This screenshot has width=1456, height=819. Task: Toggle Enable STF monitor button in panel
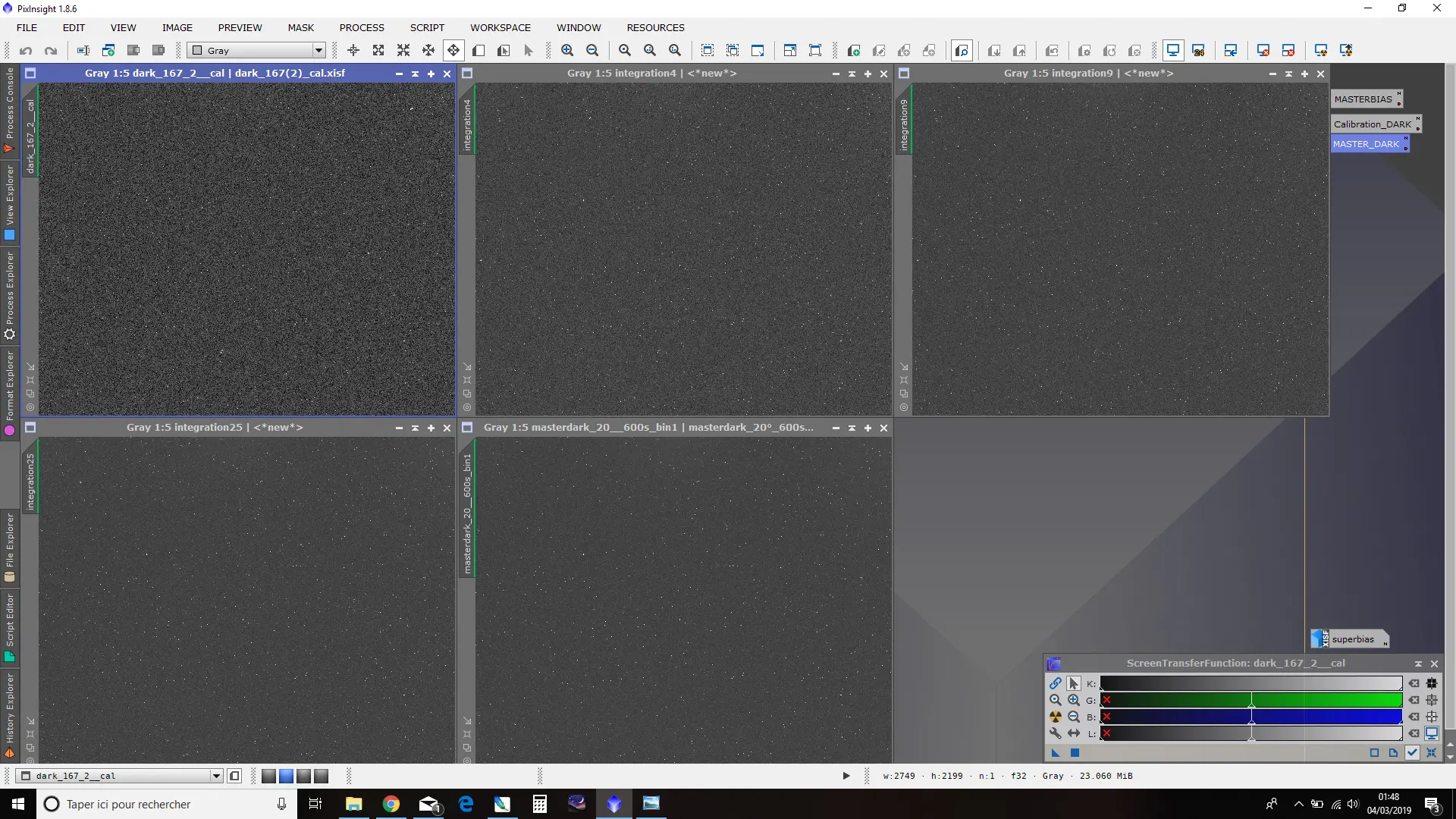(1432, 733)
